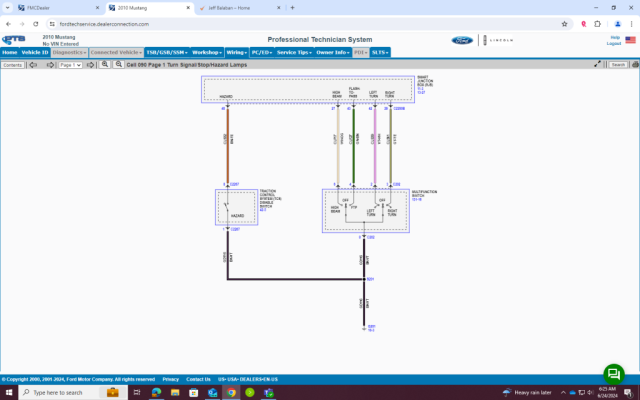
Task: Open the Privacy footer link
Action: [171, 379]
